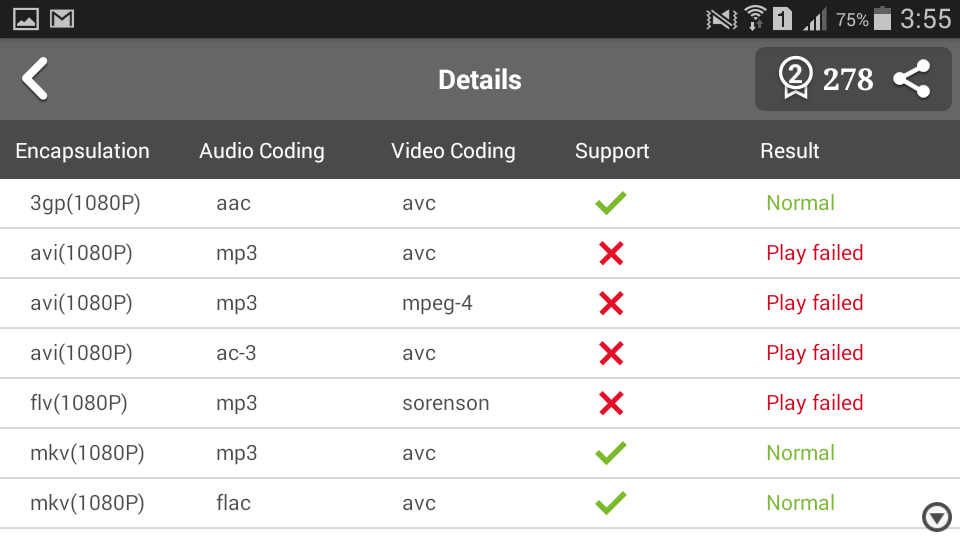
Task: Select the Result column header
Action: 790,151
